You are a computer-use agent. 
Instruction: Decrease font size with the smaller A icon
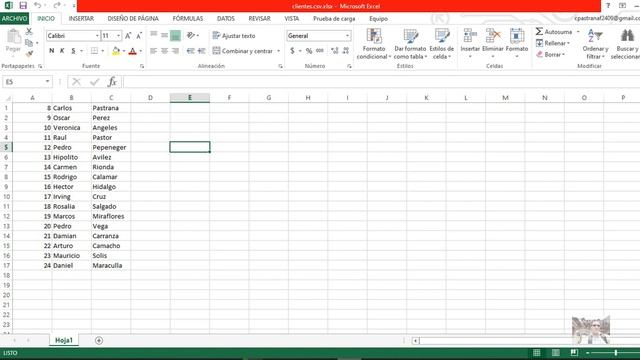click(139, 36)
